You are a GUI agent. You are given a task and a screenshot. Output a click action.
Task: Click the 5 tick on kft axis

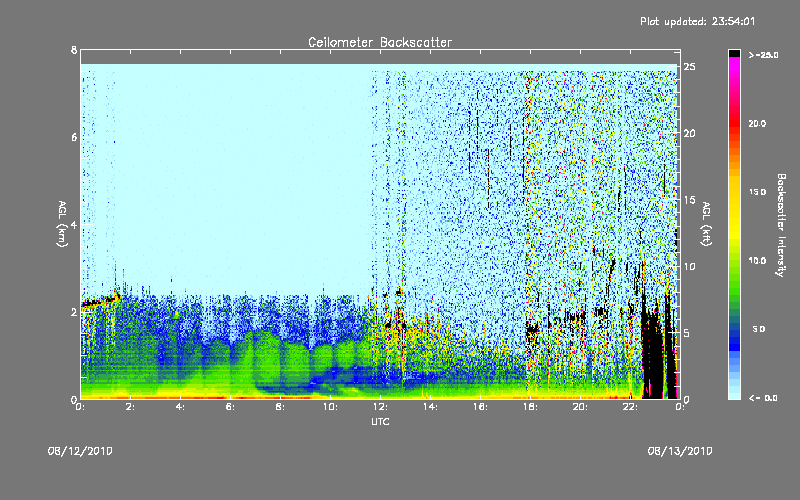click(x=687, y=333)
